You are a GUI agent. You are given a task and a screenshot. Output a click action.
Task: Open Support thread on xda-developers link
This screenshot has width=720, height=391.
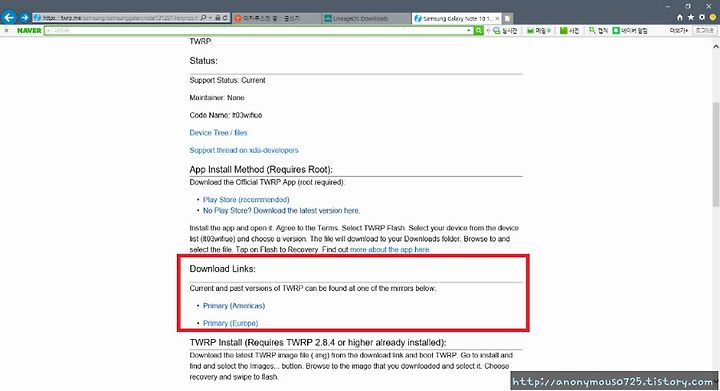click(x=244, y=150)
